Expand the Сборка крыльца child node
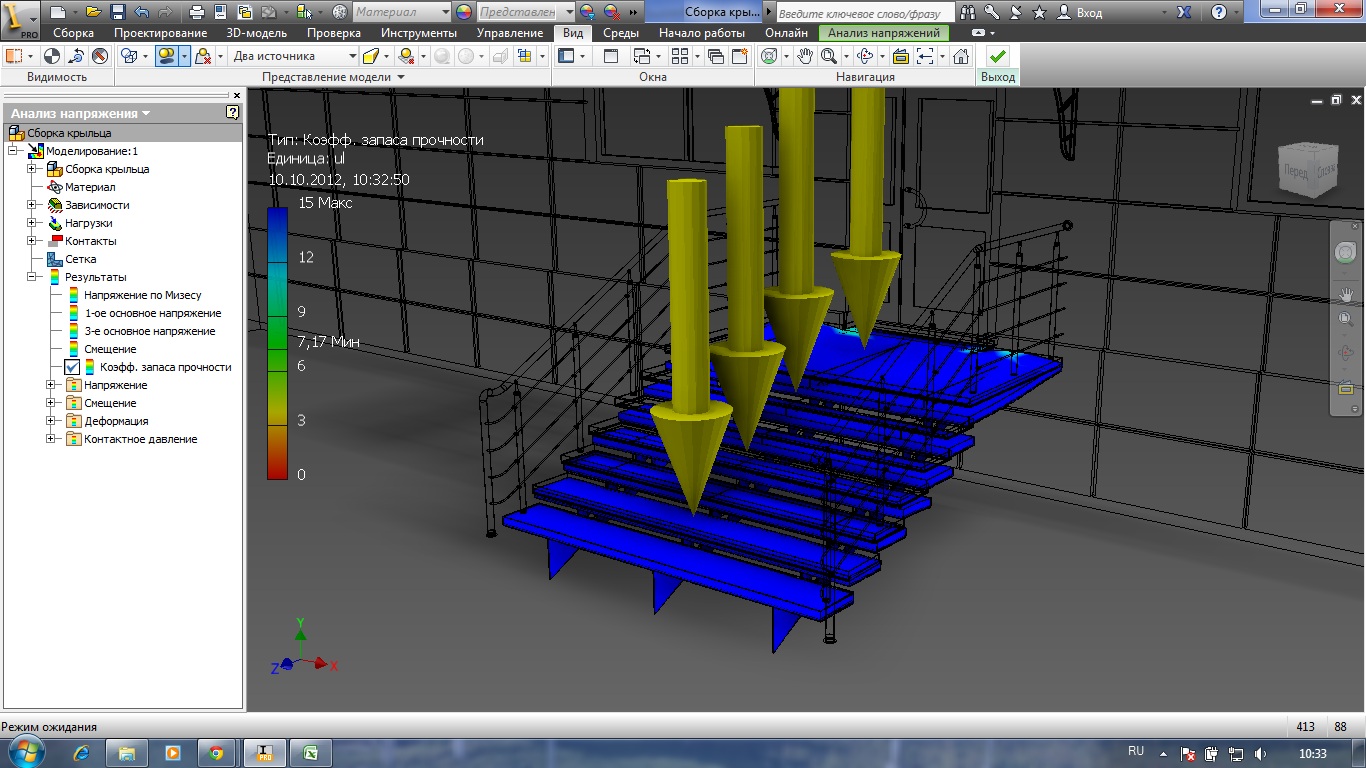Viewport: 1366px width, 768px height. tap(33, 169)
